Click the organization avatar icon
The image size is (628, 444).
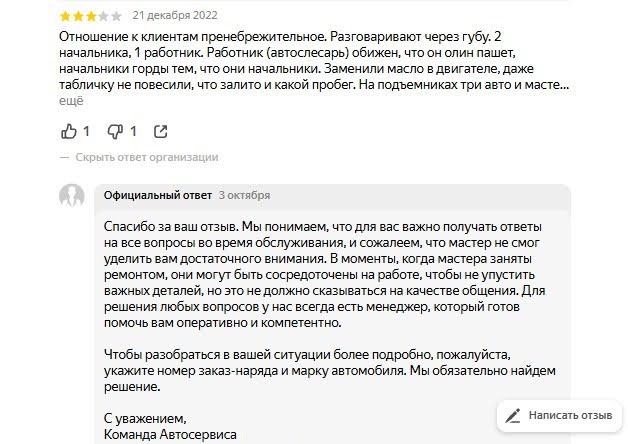tap(72, 196)
